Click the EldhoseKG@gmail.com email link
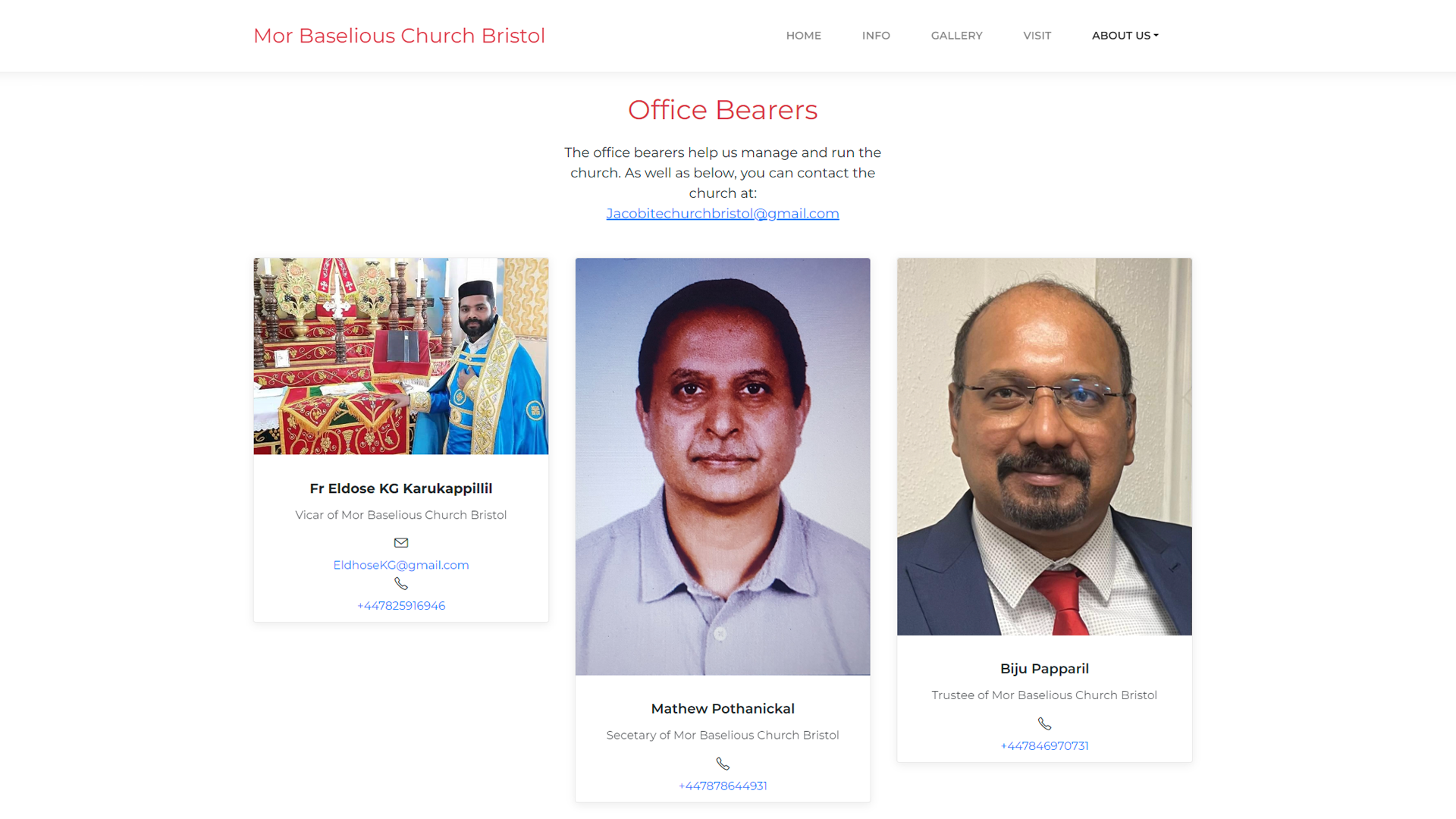Viewport: 1456px width, 819px height. (x=401, y=565)
